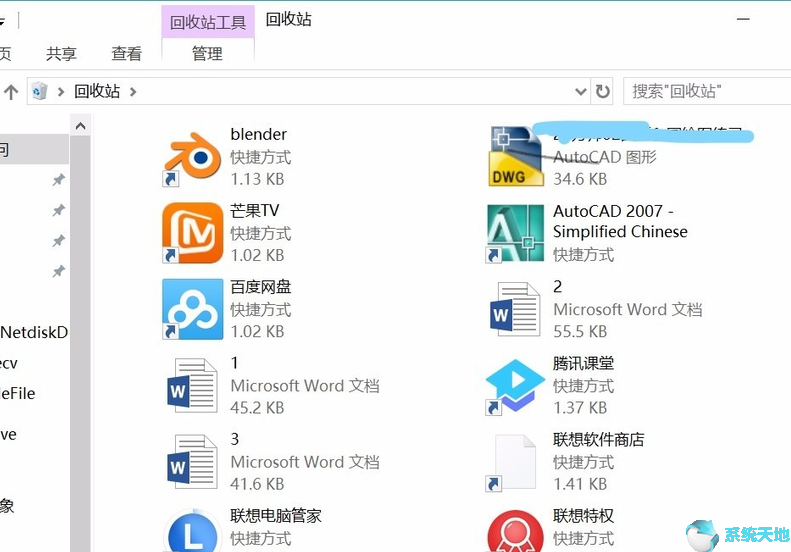Screen dimensions: 791x552
Task: Go up one folder level arrow
Action: 11,92
